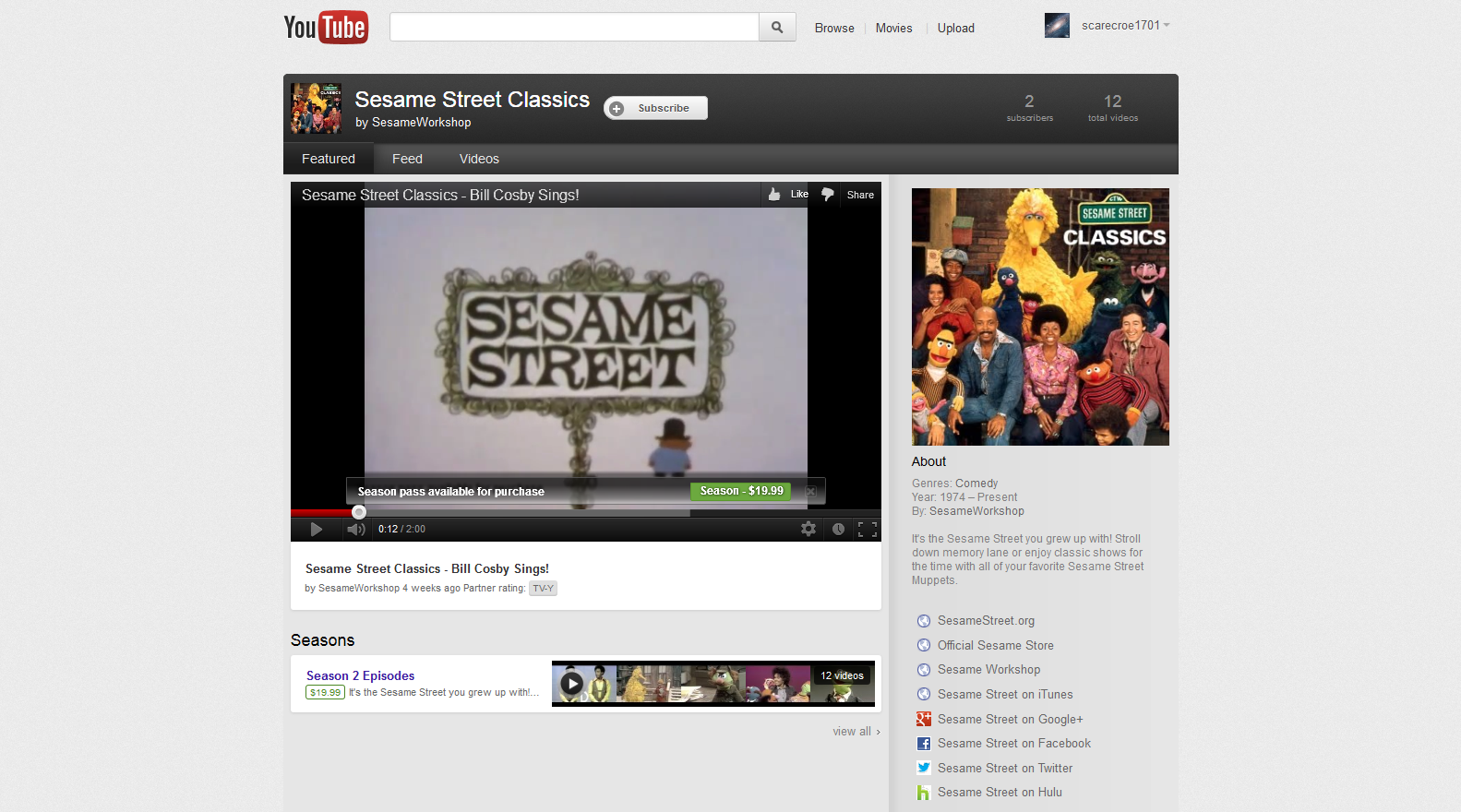Viewport: 1461px width, 812px height.
Task: Mute the video volume
Action: click(356, 529)
